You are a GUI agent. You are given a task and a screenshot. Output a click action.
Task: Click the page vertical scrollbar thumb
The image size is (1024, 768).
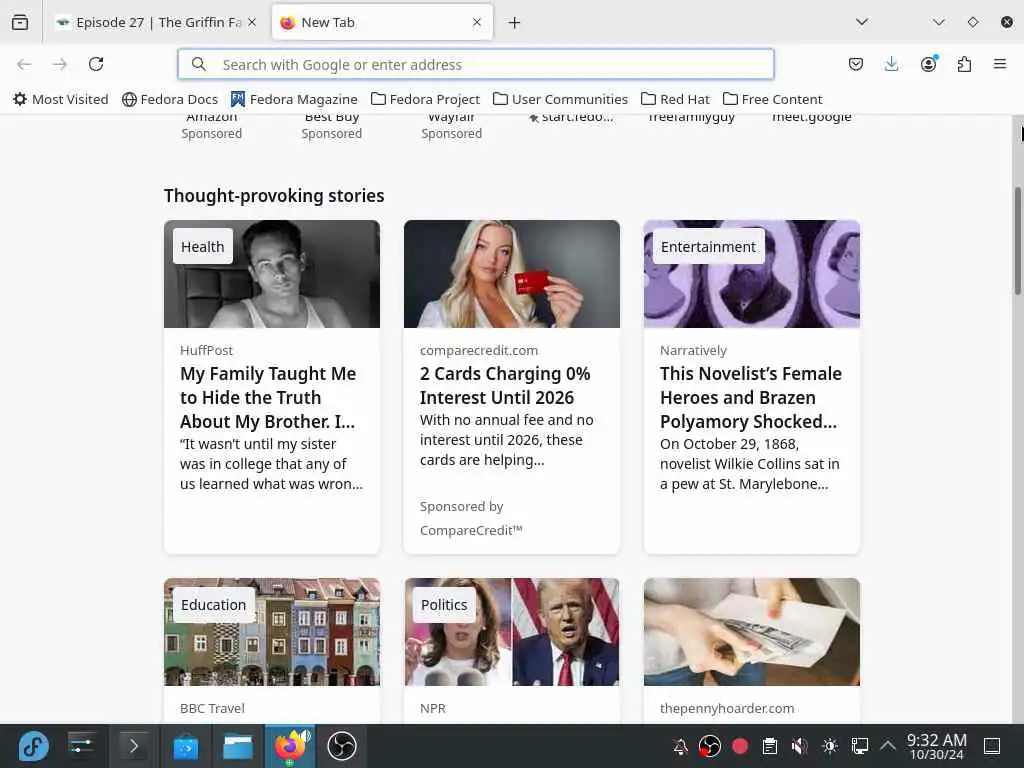point(1017,242)
